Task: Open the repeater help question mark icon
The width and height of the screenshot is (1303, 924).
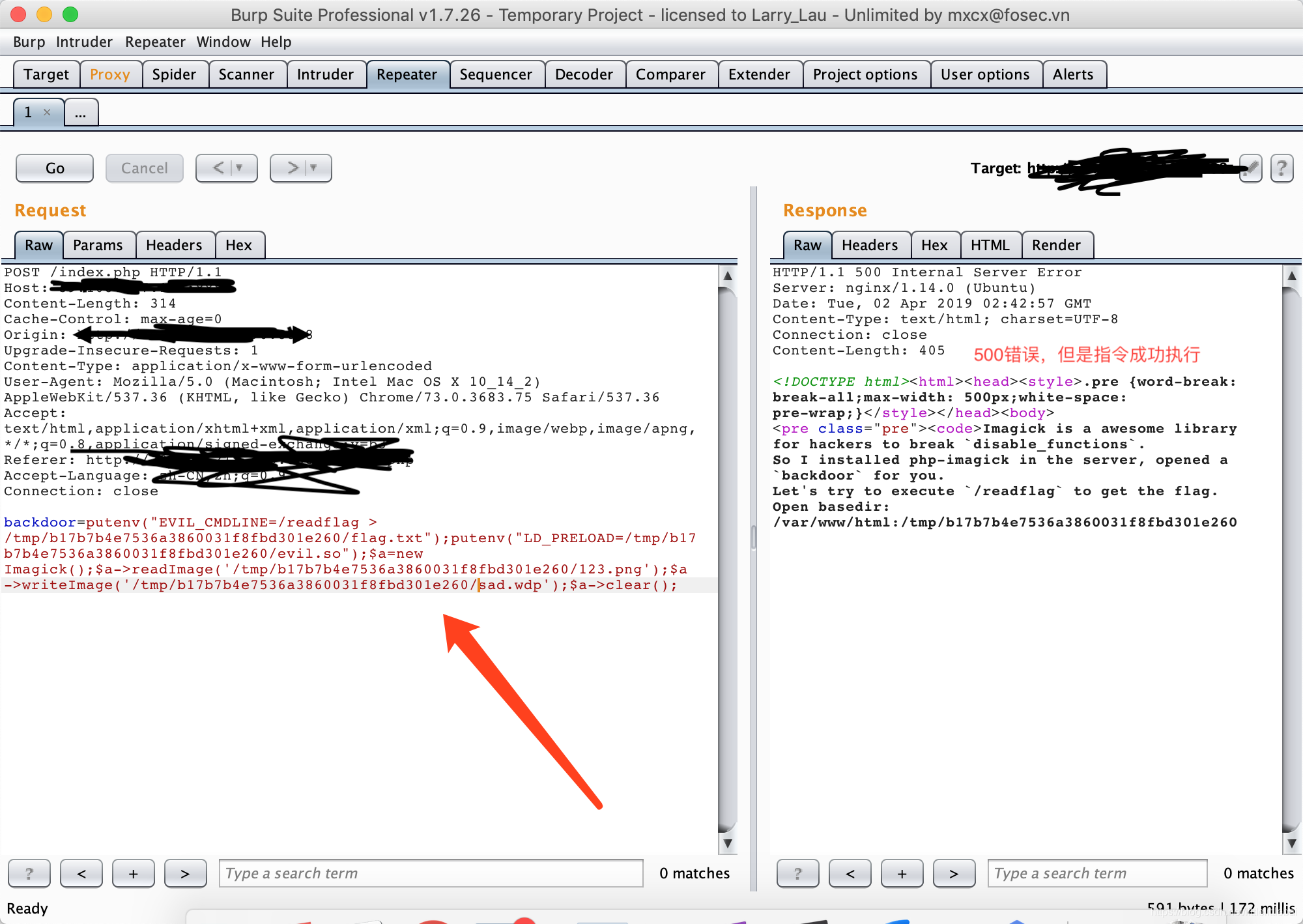Action: tap(1282, 169)
